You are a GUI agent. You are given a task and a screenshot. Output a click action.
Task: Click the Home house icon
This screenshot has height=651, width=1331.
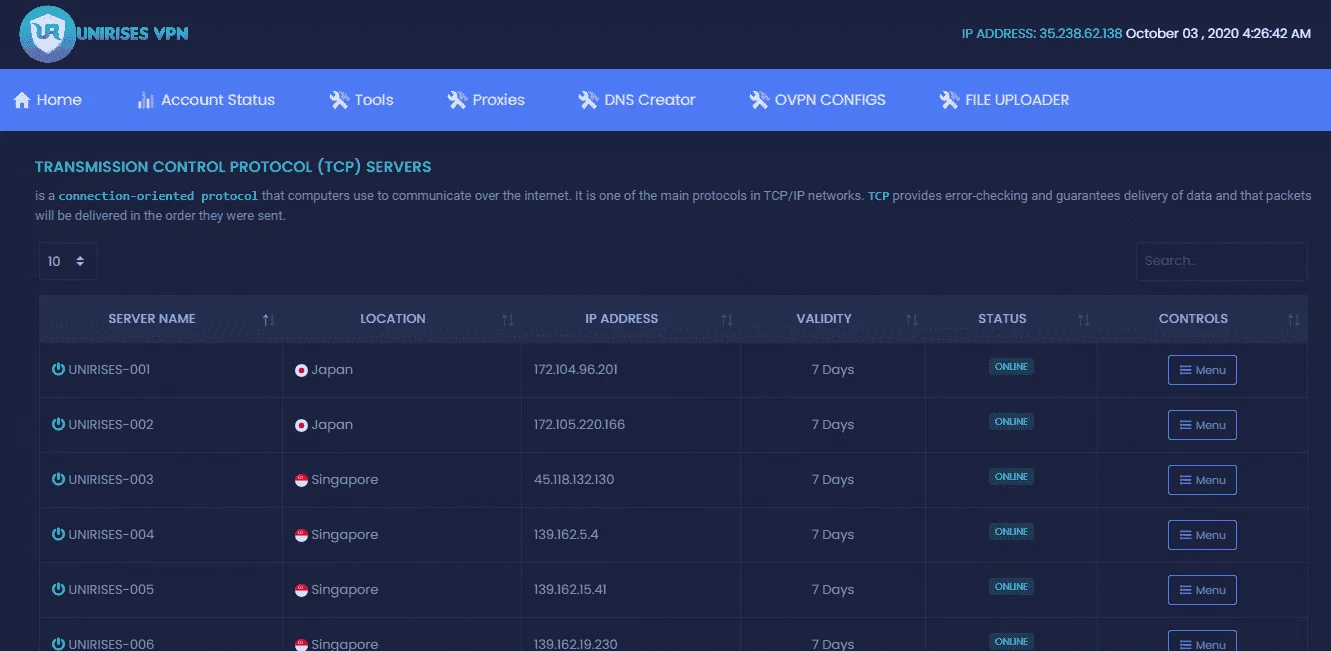(x=22, y=100)
